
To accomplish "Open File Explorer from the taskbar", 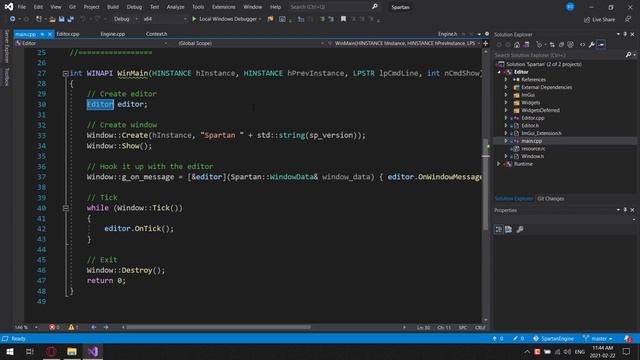I will click(72, 351).
